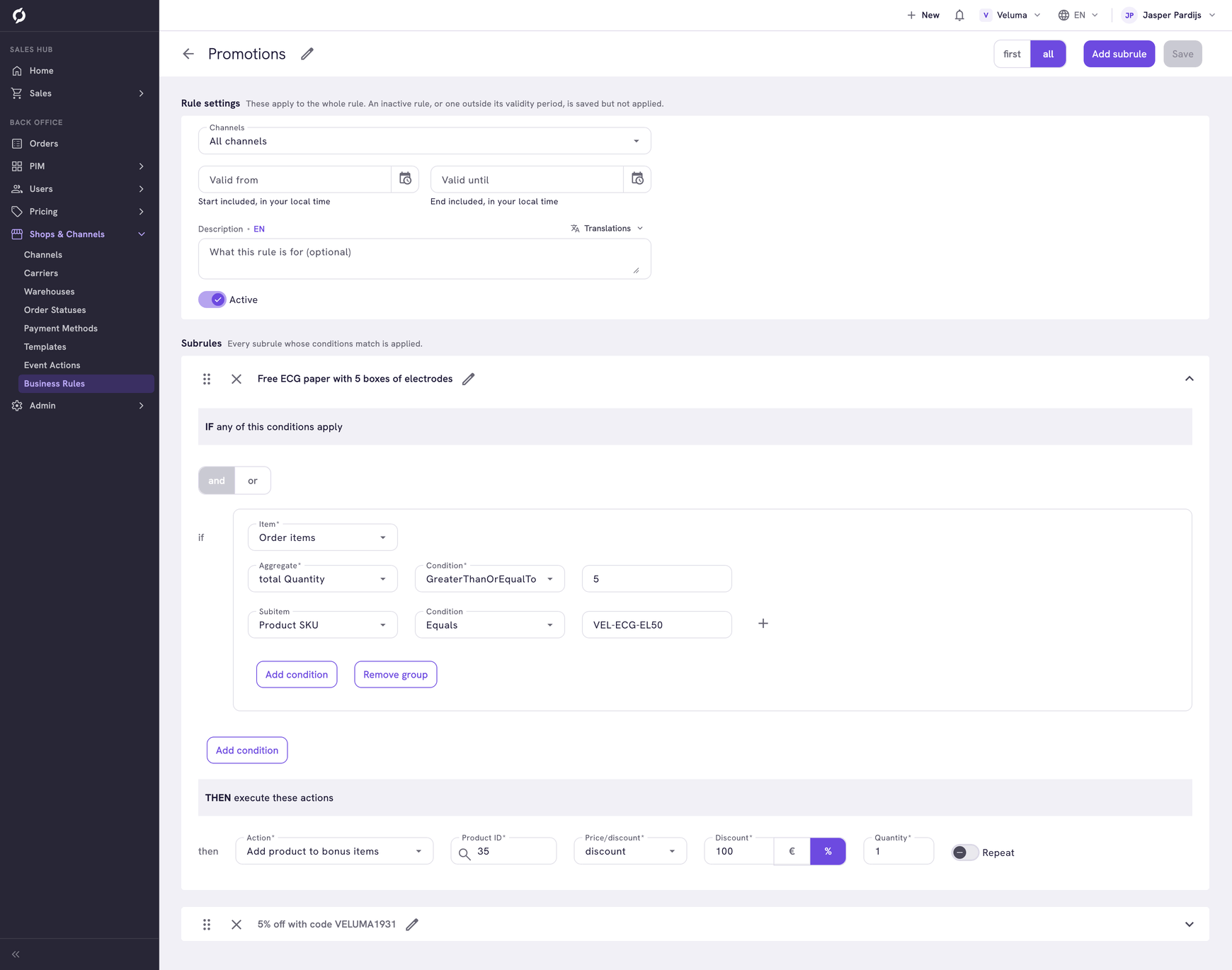This screenshot has width=1232, height=970.
Task: Add a subitem filter with plus icon
Action: click(763, 624)
